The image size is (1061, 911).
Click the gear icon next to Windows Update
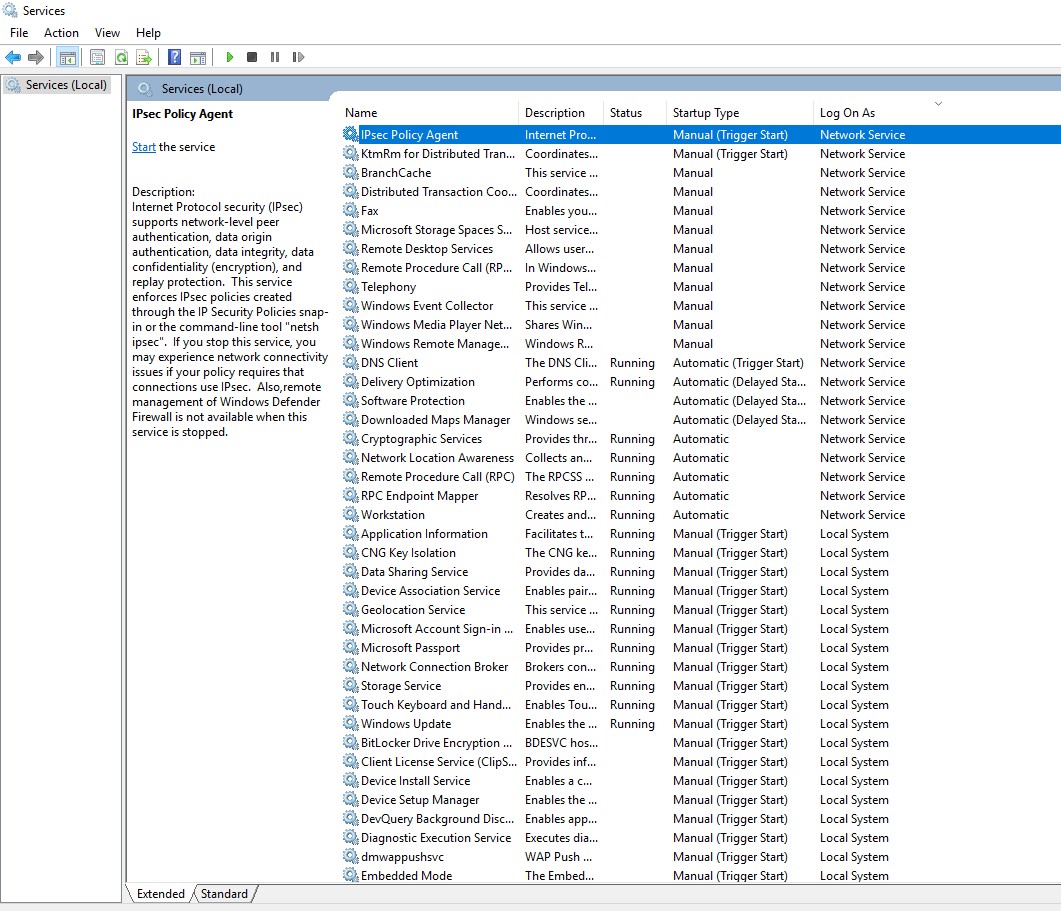[351, 724]
